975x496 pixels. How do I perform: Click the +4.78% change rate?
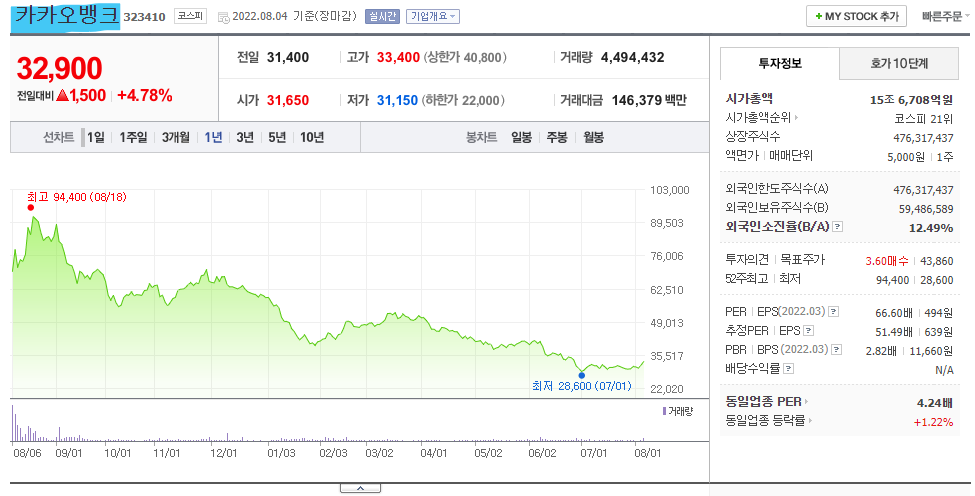pyautogui.click(x=144, y=96)
